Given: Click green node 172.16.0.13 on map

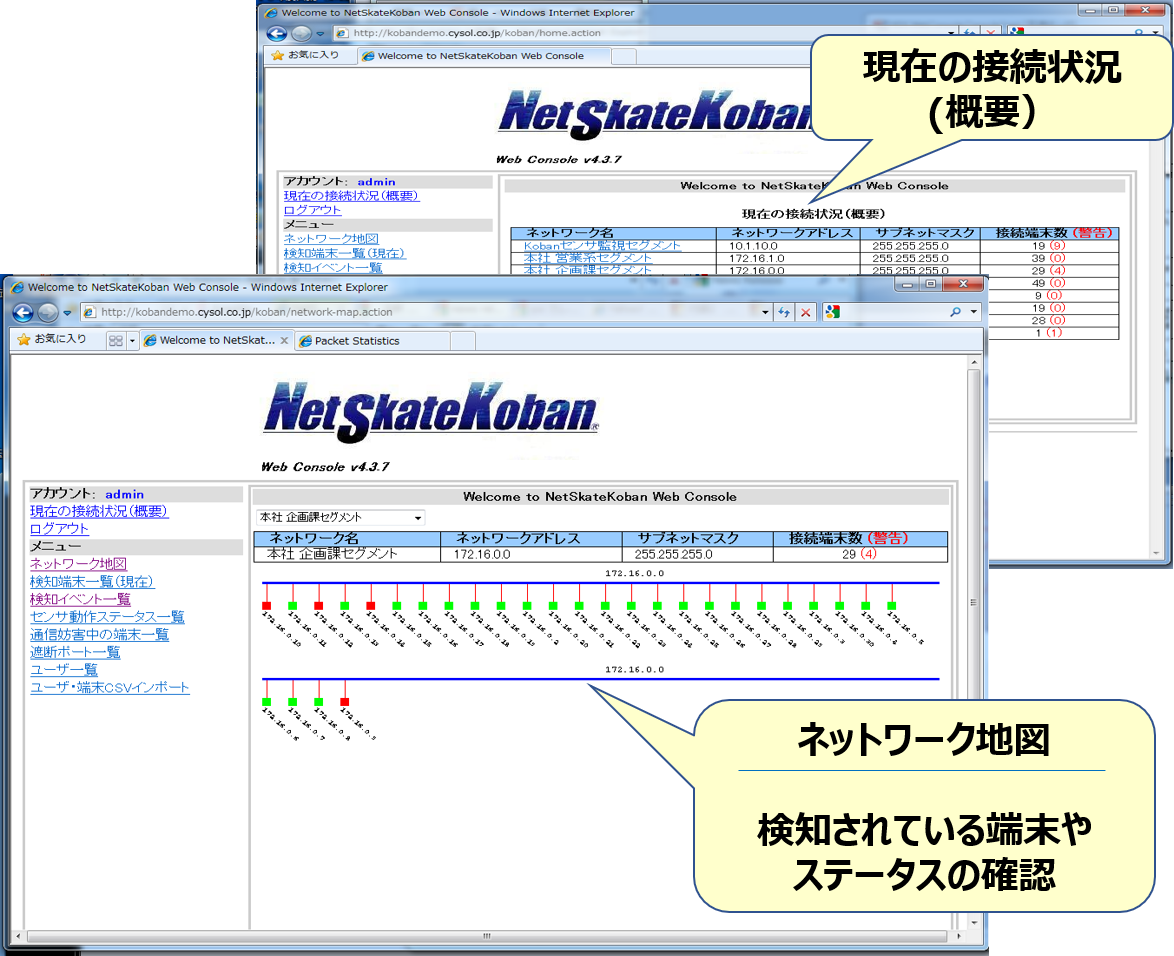Looking at the screenshot, I should click(x=344, y=606).
